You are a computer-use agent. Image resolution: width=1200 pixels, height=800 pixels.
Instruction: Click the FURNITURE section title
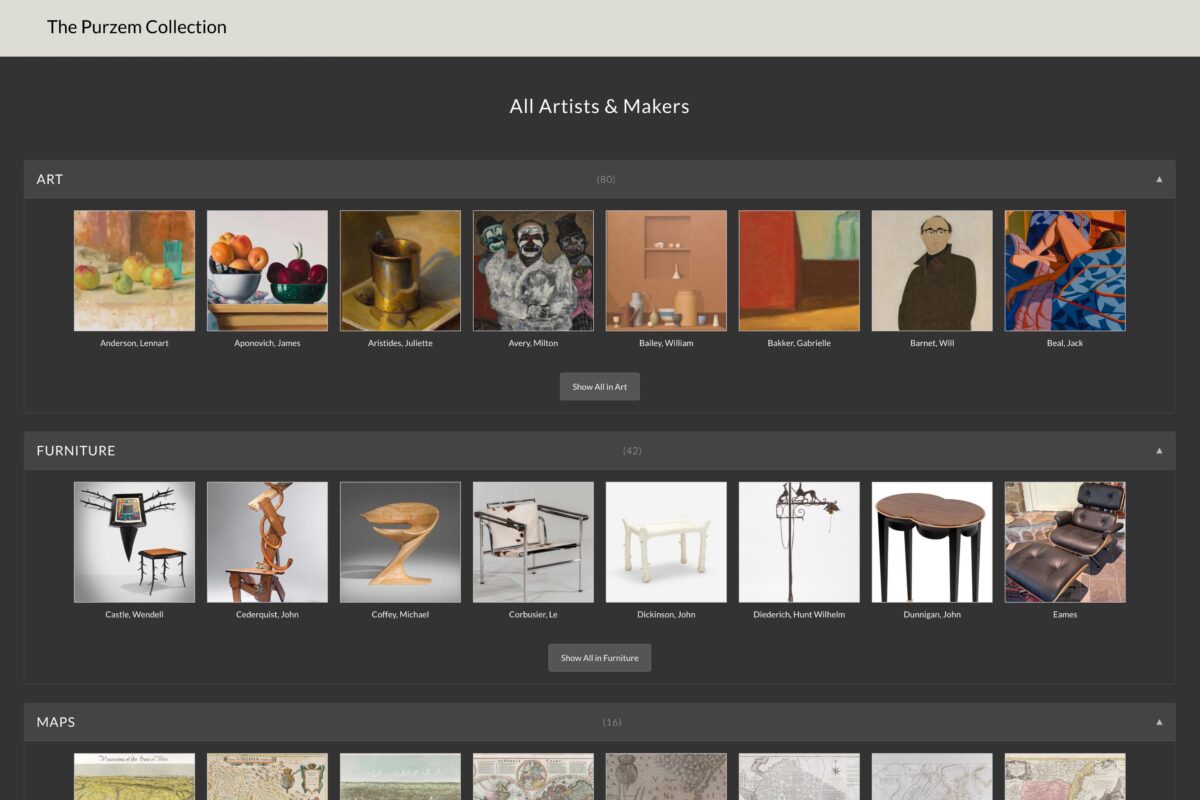click(76, 451)
